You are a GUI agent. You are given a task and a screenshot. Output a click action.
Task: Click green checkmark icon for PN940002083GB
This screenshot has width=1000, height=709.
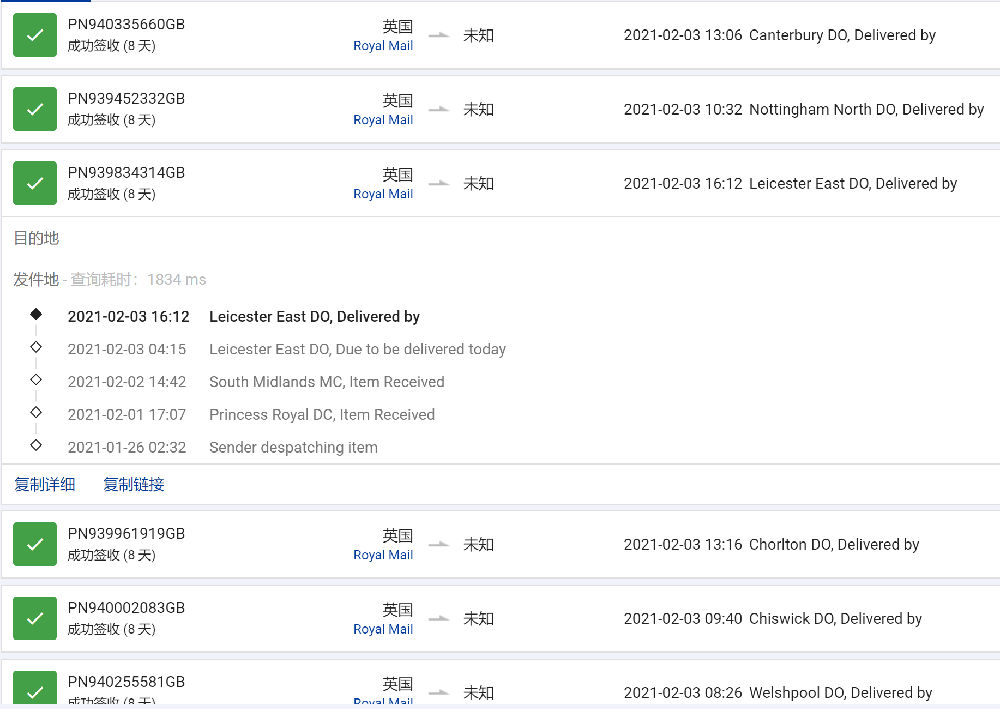point(35,618)
